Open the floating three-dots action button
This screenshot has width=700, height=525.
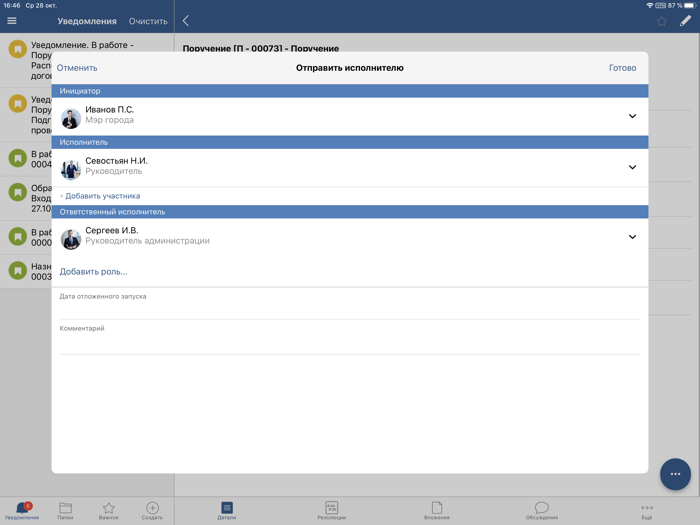tap(675, 474)
